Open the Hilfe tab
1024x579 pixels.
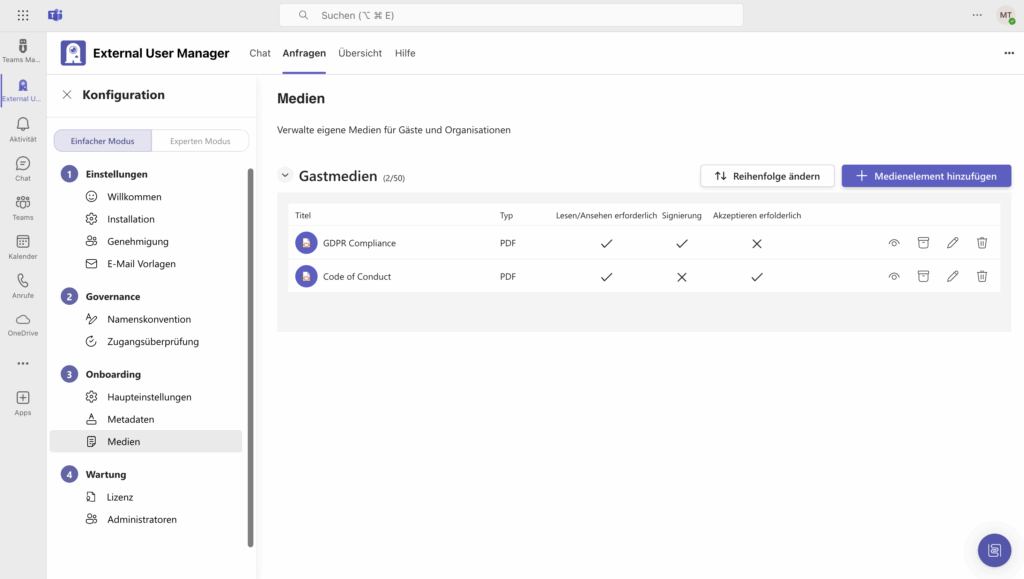(405, 53)
